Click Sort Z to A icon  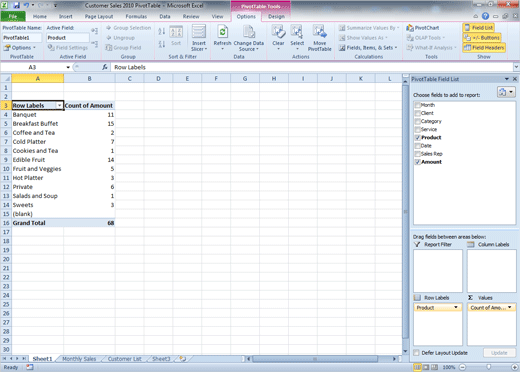click(162, 44)
